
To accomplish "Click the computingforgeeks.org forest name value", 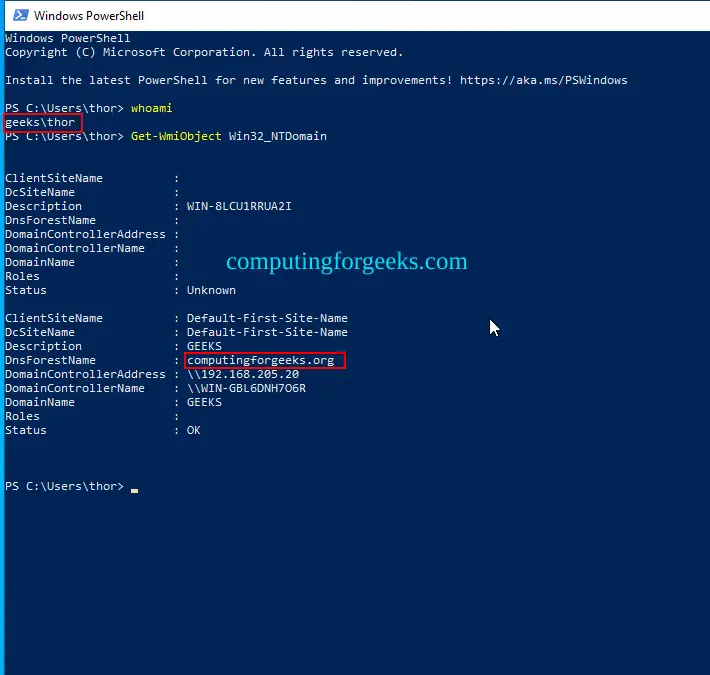I will point(260,360).
